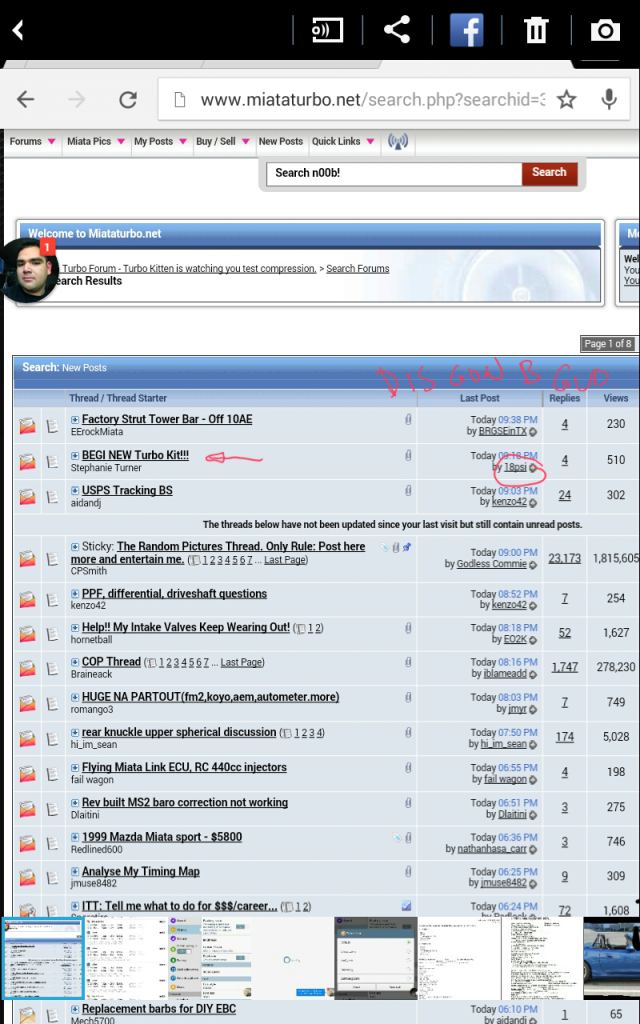The height and width of the screenshot is (1024, 640).
Task: Tap the voice search microphone
Action: click(609, 99)
